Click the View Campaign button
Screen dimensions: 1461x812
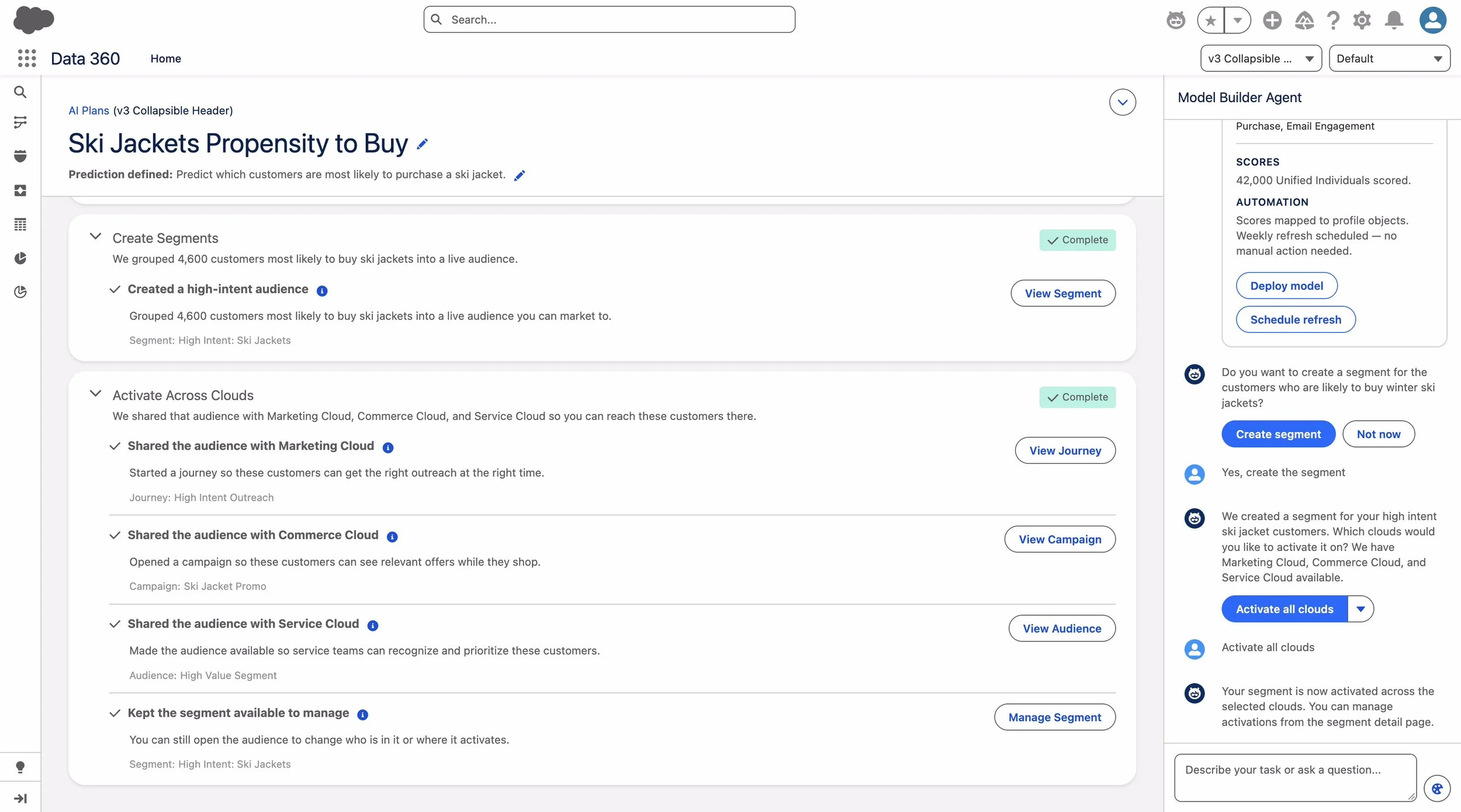[x=1060, y=539]
